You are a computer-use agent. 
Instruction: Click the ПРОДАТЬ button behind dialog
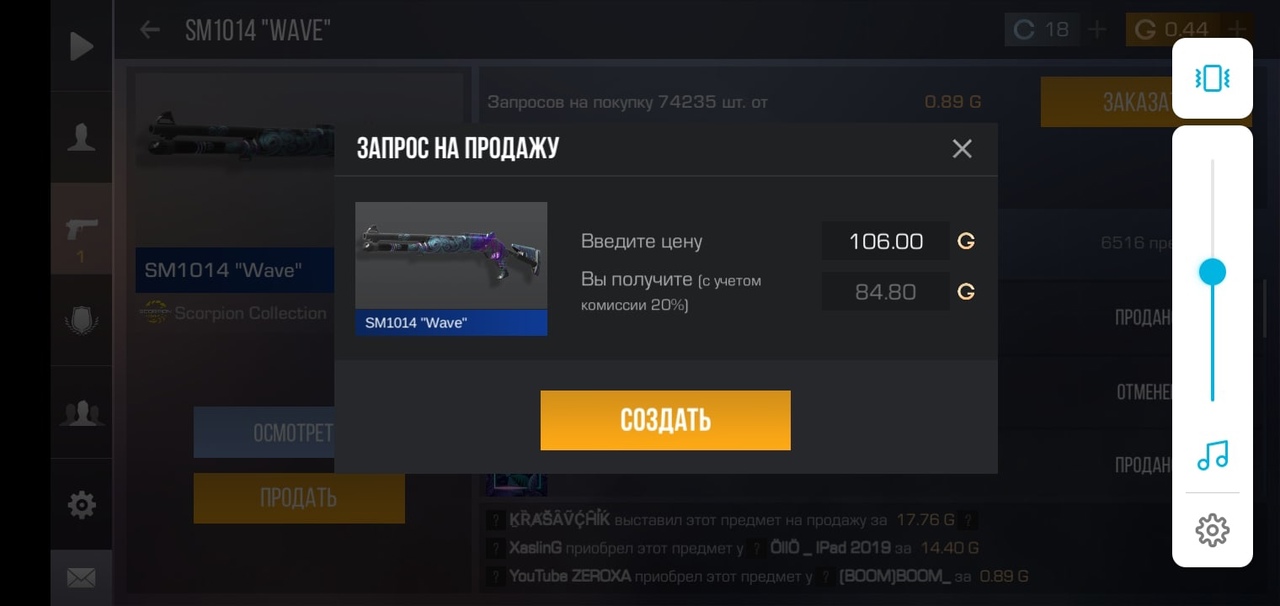pyautogui.click(x=299, y=498)
